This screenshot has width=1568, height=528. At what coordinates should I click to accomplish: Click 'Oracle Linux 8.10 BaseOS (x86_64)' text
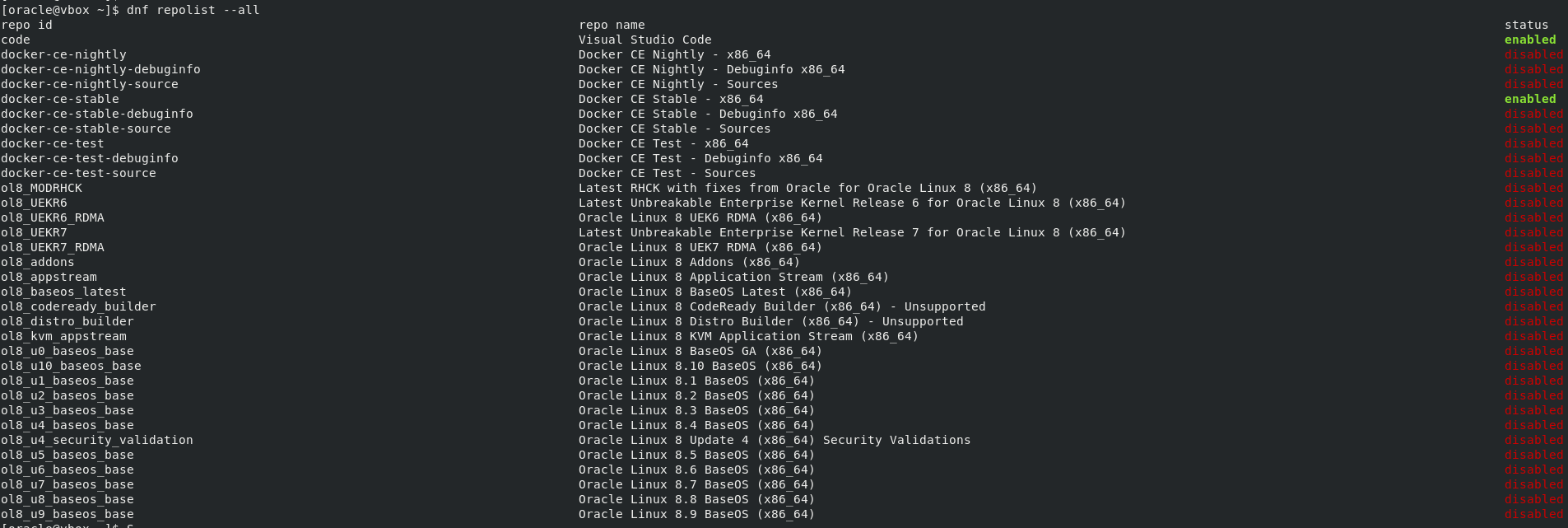pos(700,366)
